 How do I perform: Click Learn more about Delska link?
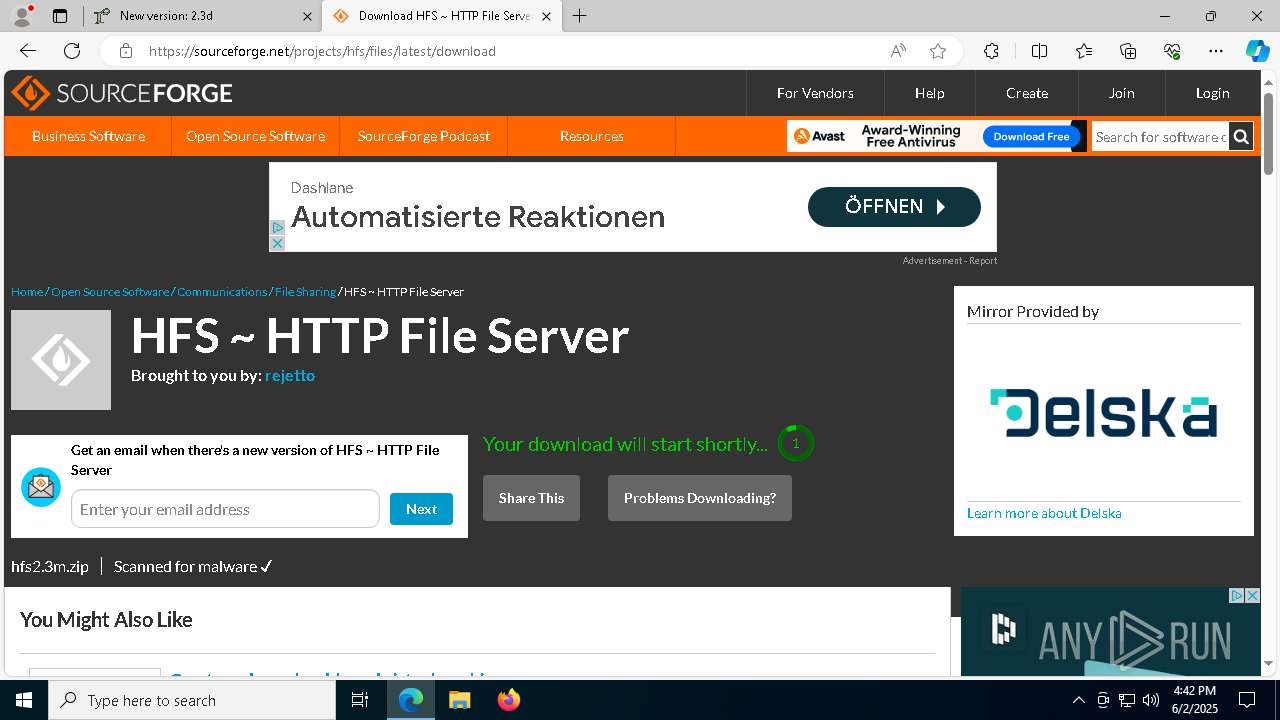click(x=1044, y=513)
